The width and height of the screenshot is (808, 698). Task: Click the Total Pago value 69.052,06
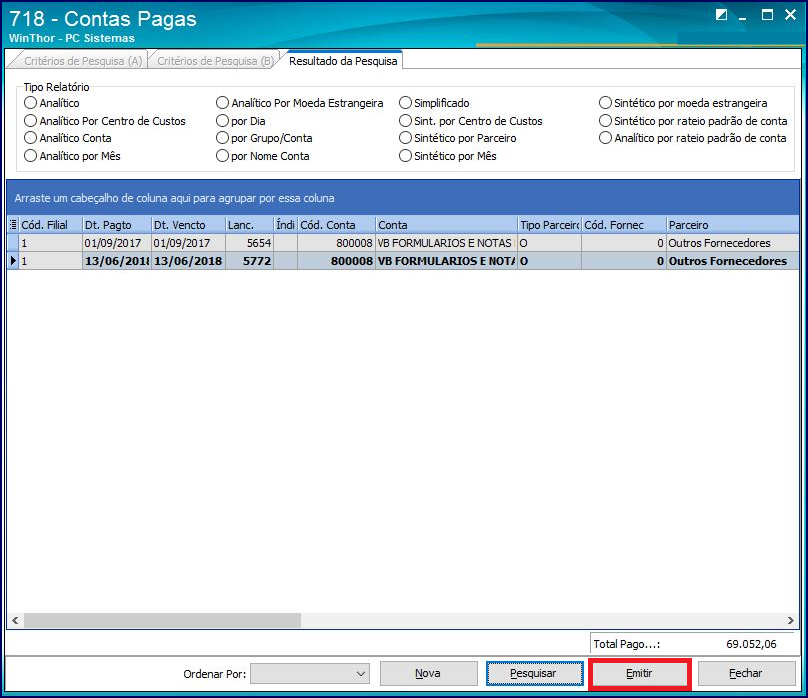pyautogui.click(x=751, y=644)
